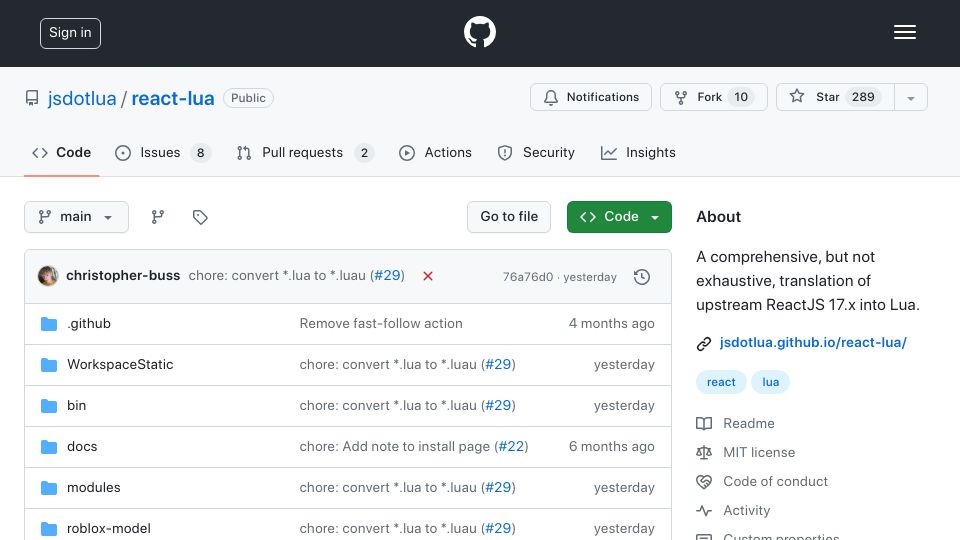Click the repository icon beside jsdotlua
This screenshot has height=540, width=960.
click(32, 98)
